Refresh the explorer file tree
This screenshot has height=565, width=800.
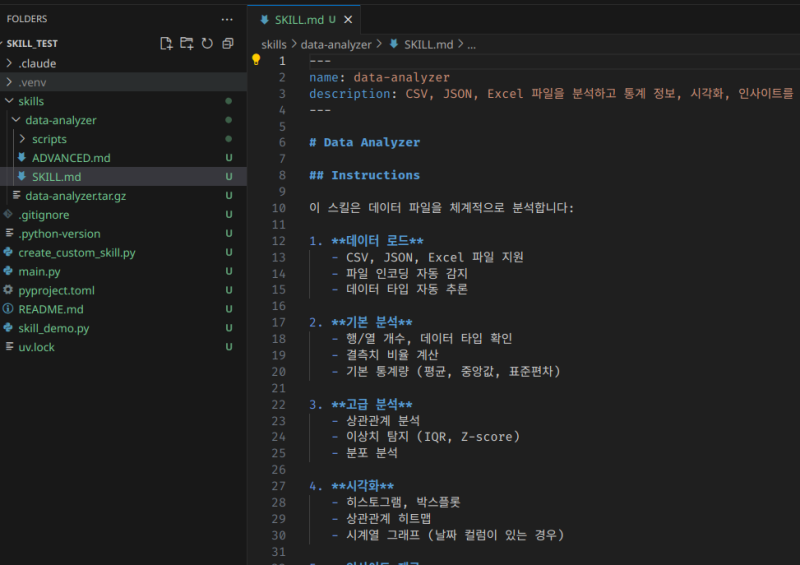(x=207, y=43)
